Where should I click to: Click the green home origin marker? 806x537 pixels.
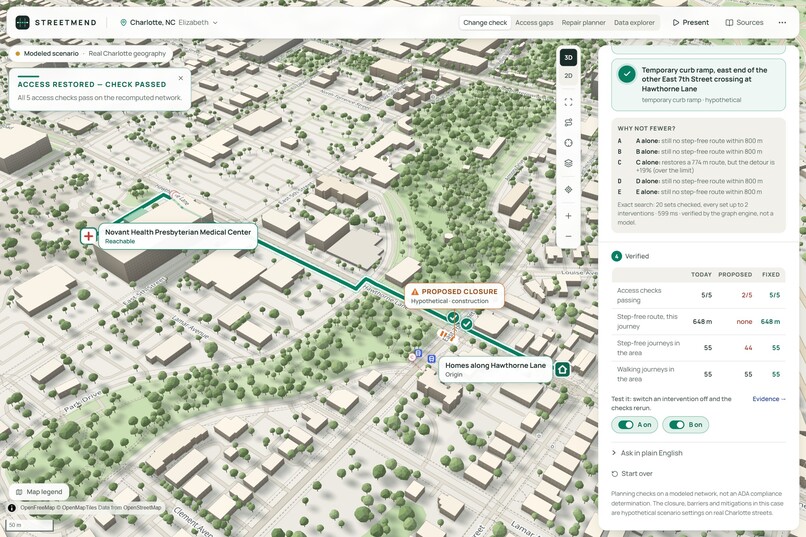coord(562,369)
